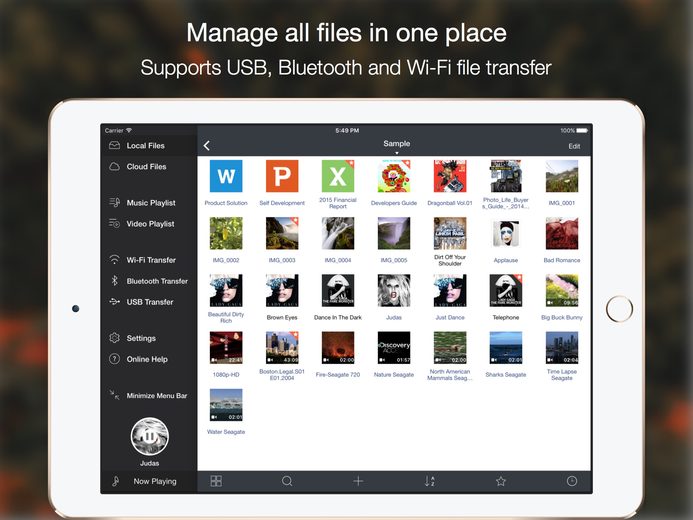Click the USB Transfer icon
This screenshot has width=693, height=520.
114,302
